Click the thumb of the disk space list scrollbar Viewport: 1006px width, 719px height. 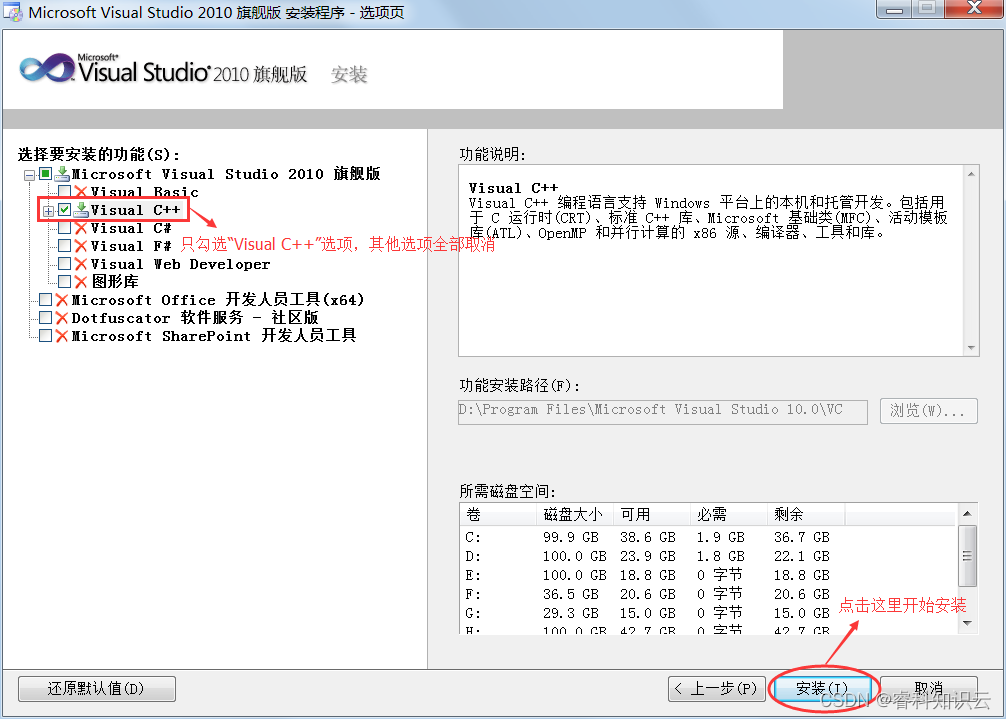968,555
